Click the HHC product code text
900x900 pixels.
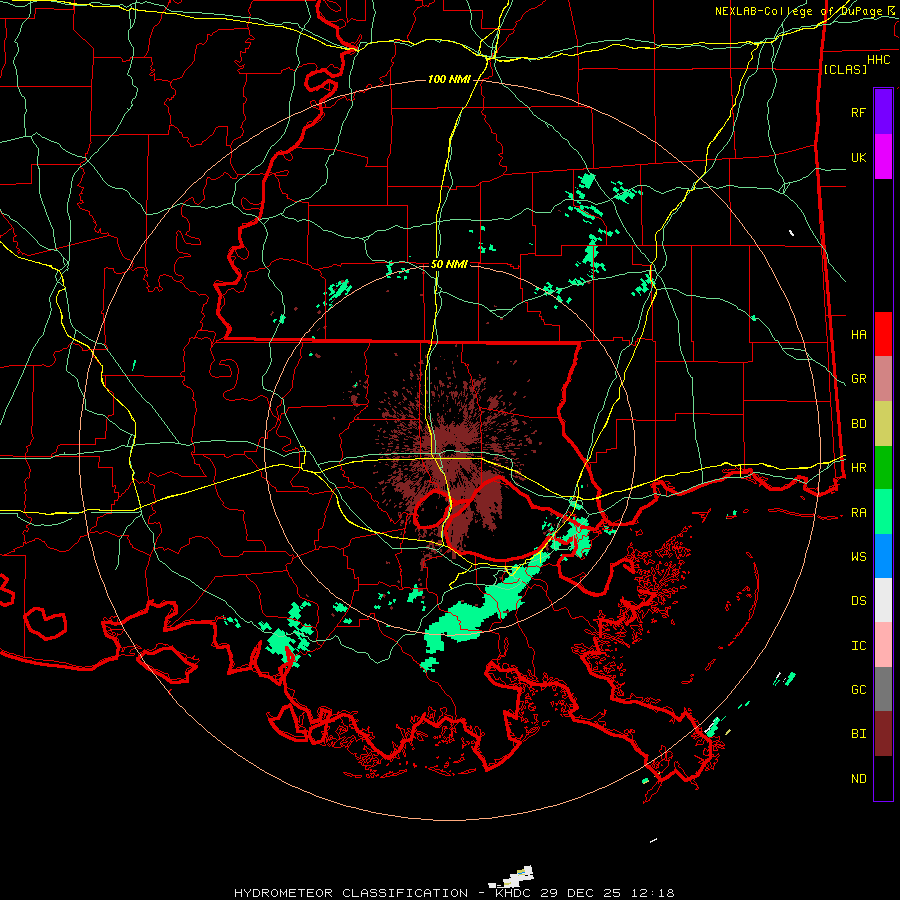[879, 60]
